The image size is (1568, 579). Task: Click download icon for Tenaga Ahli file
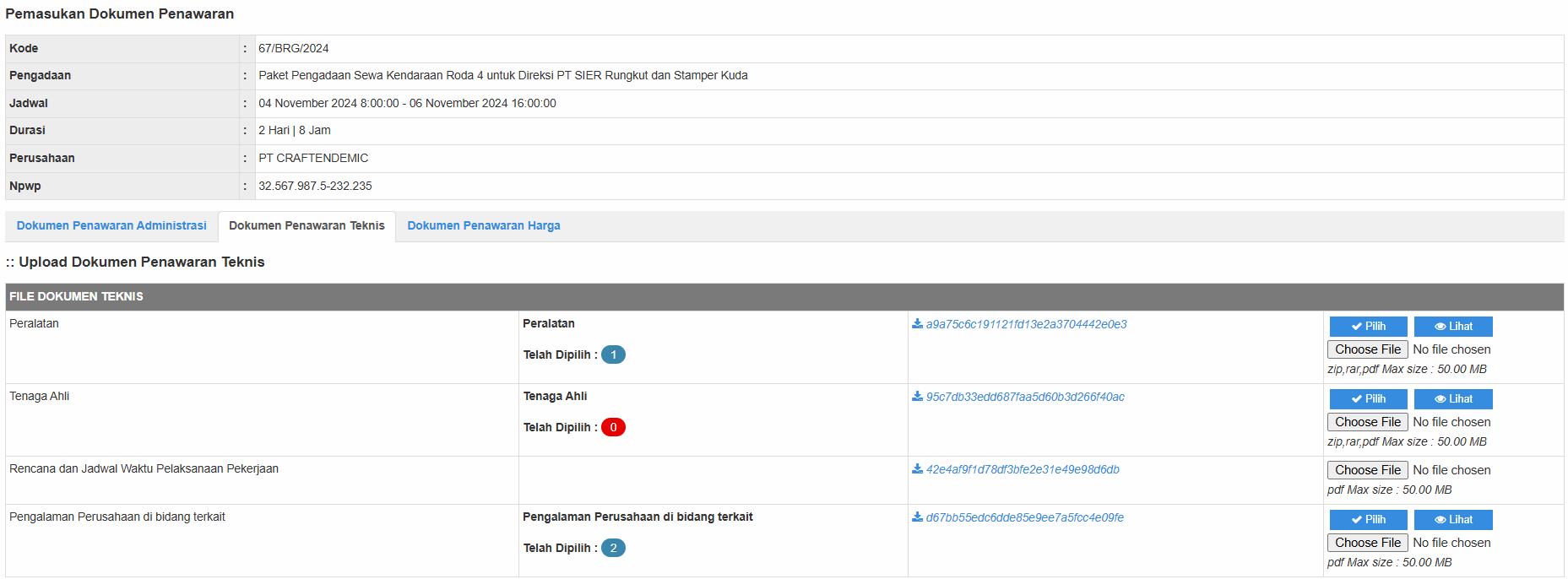[x=917, y=397]
